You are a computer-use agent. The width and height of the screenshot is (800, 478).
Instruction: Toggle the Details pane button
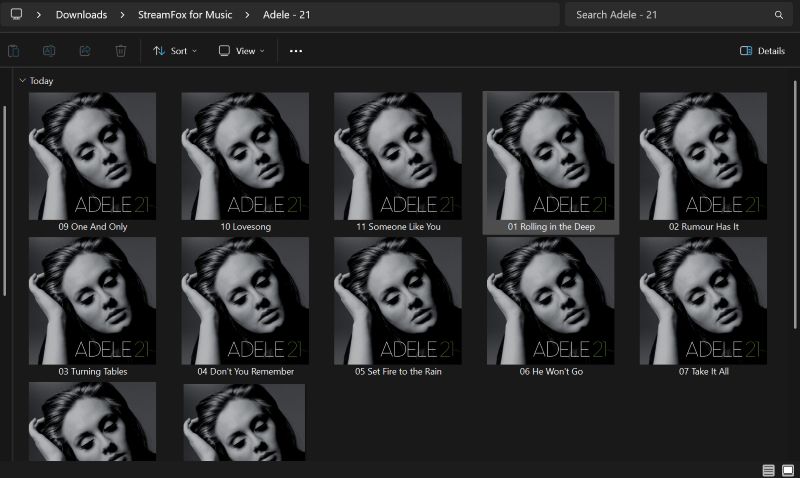click(x=762, y=51)
